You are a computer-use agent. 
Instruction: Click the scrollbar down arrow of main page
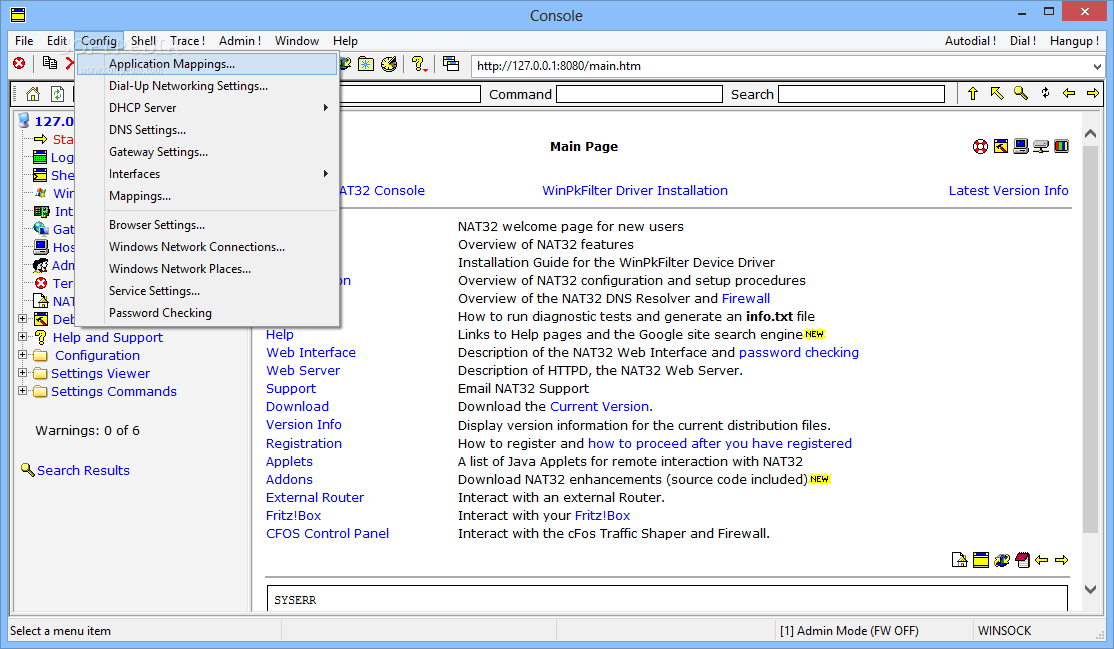(x=1091, y=589)
